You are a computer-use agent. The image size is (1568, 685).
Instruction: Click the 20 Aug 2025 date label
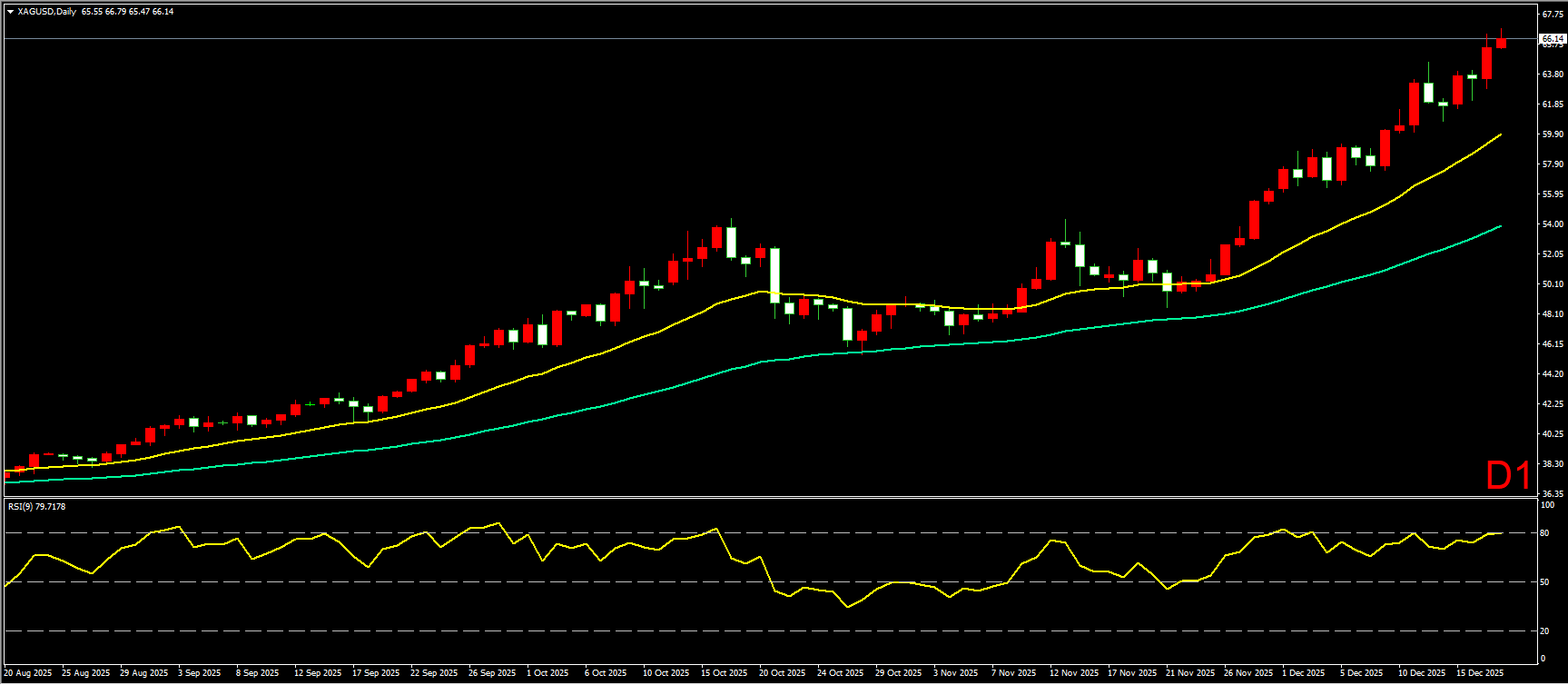[x=28, y=673]
